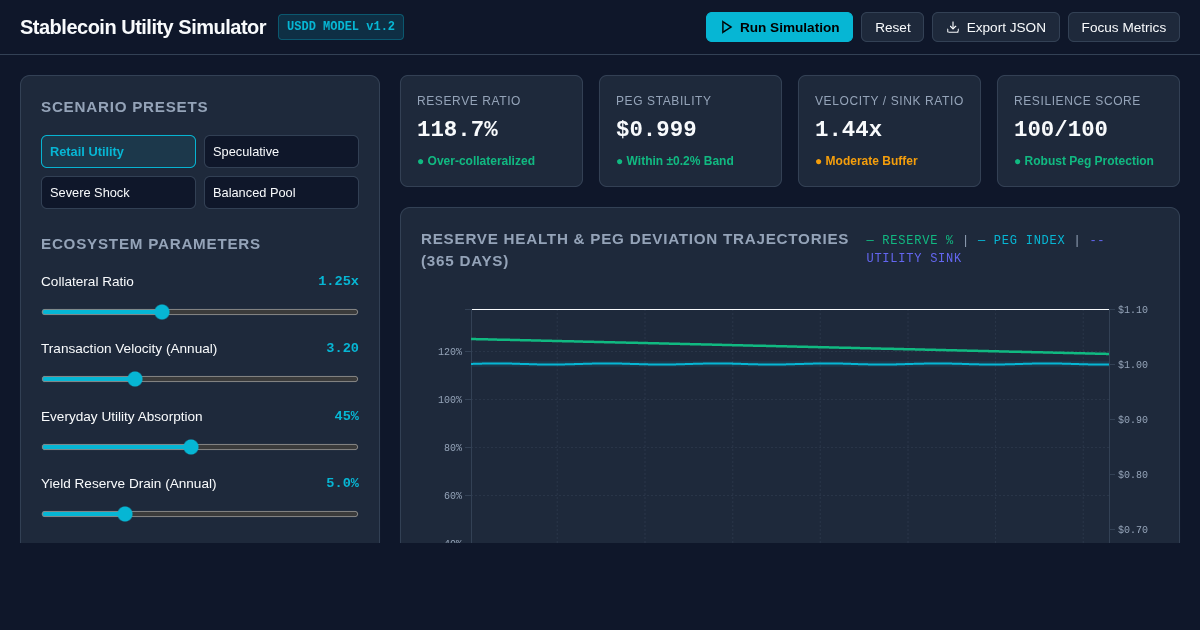Choose the Severe Shock scenario
The height and width of the screenshot is (630, 1200).
tap(118, 192)
